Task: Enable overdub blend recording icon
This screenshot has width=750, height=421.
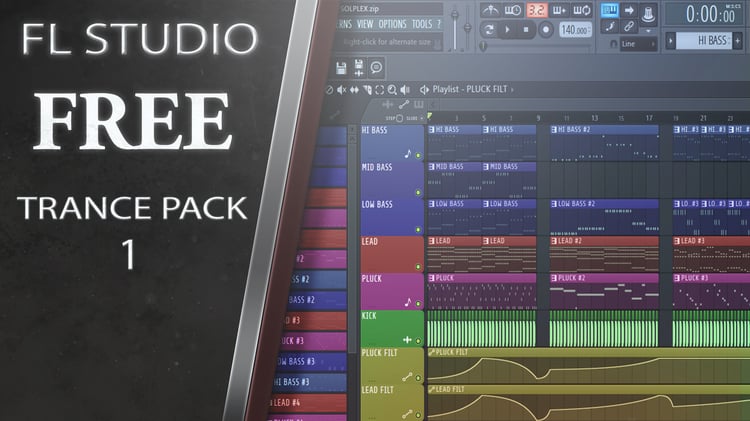Action: click(x=559, y=10)
